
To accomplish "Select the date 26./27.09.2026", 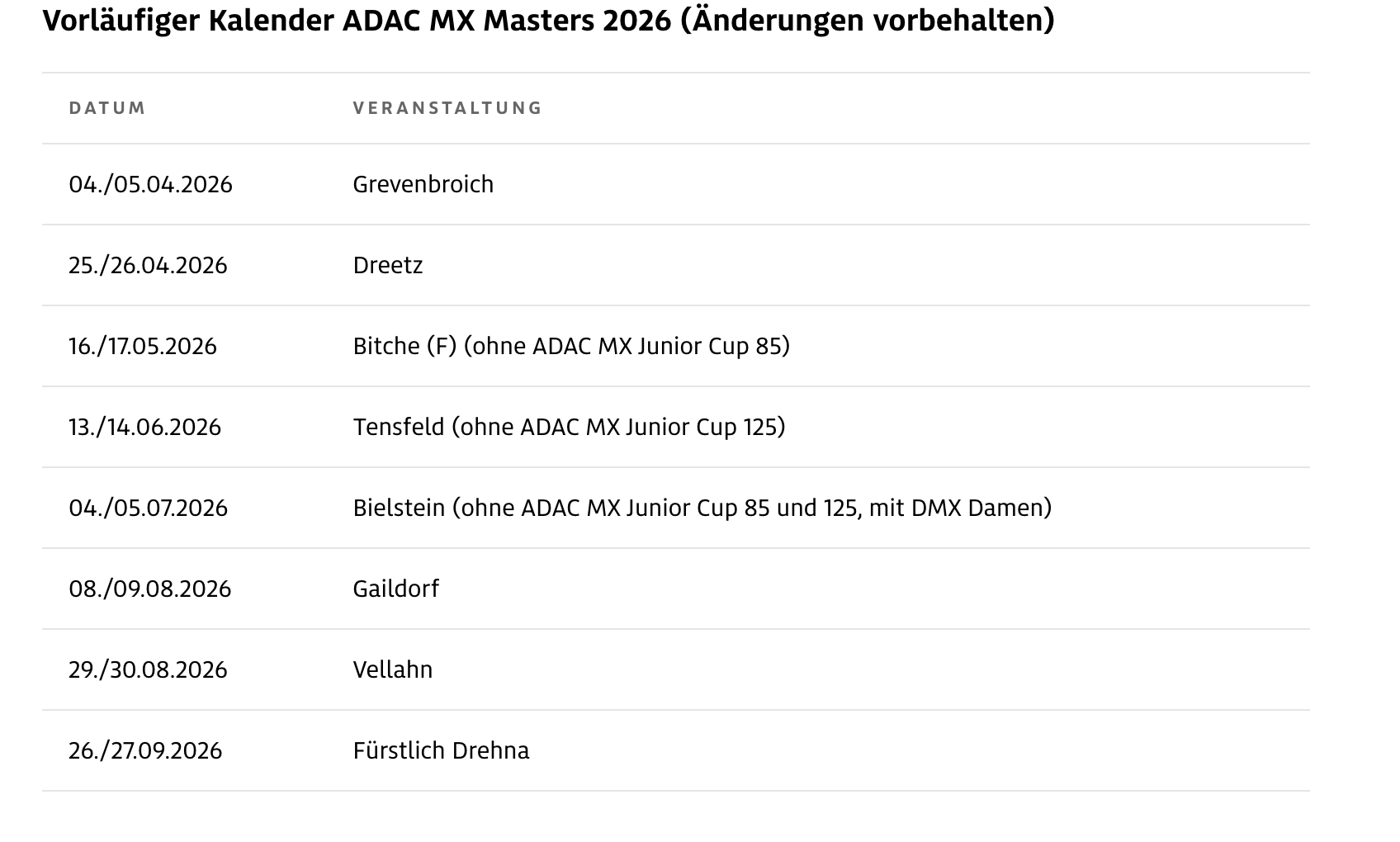I will [145, 750].
